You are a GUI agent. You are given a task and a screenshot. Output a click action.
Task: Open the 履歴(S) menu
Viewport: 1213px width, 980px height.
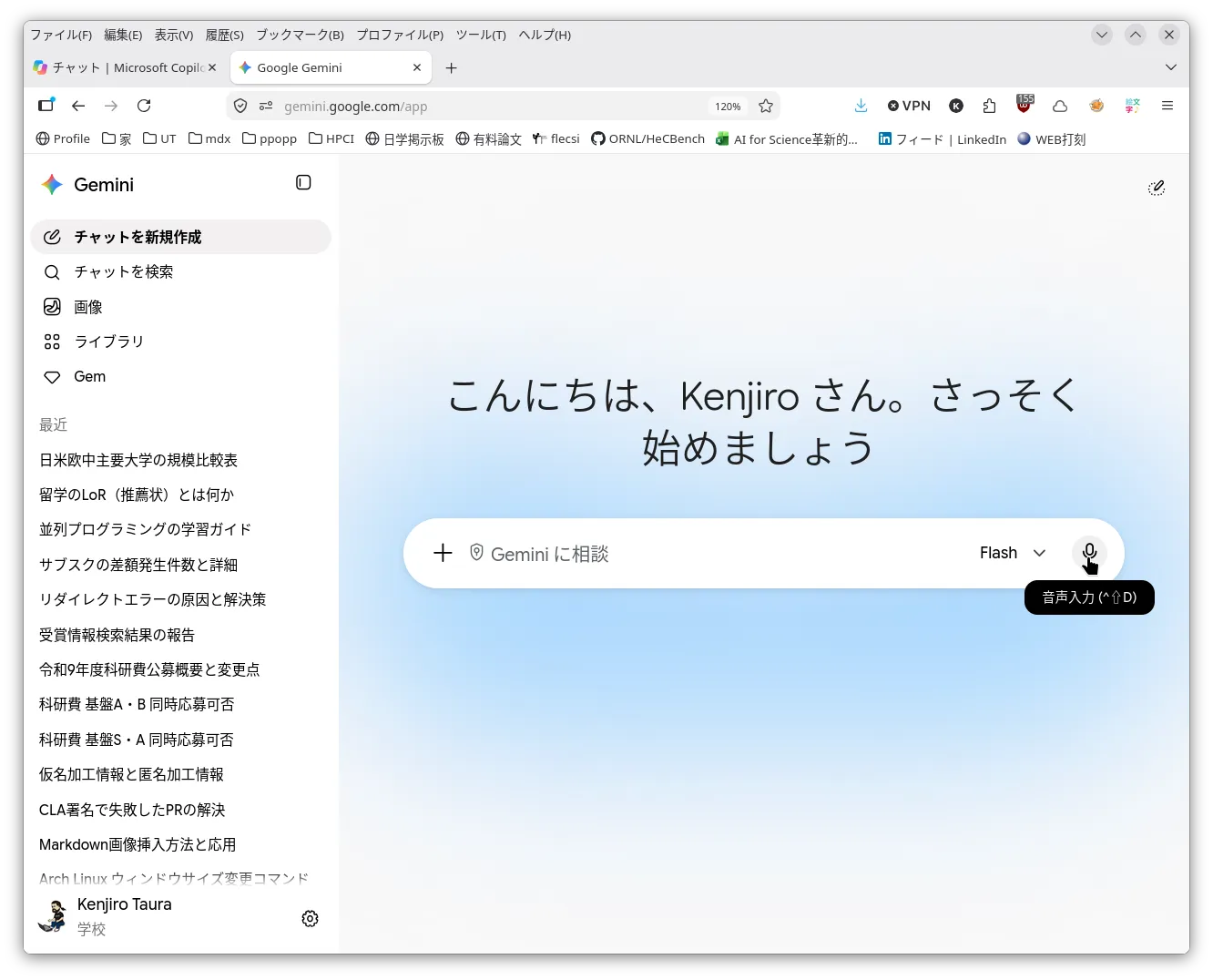pyautogui.click(x=225, y=35)
